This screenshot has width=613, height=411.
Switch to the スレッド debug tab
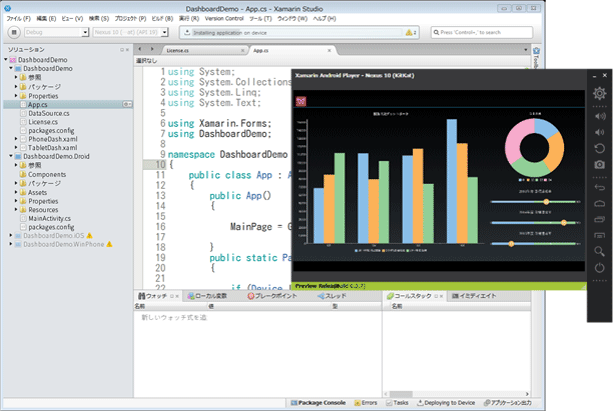pos(332,296)
